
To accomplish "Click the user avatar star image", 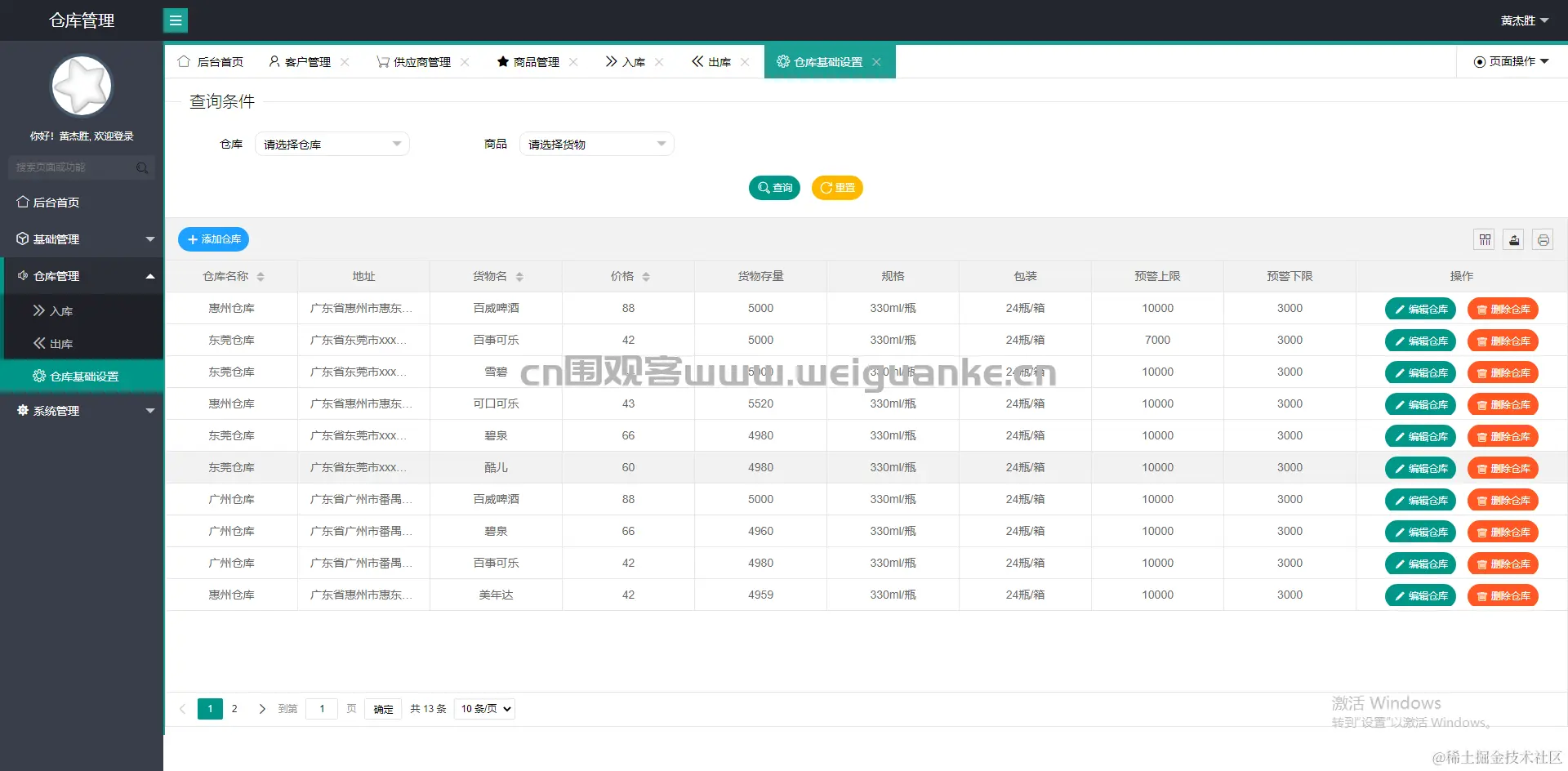I will click(x=82, y=86).
